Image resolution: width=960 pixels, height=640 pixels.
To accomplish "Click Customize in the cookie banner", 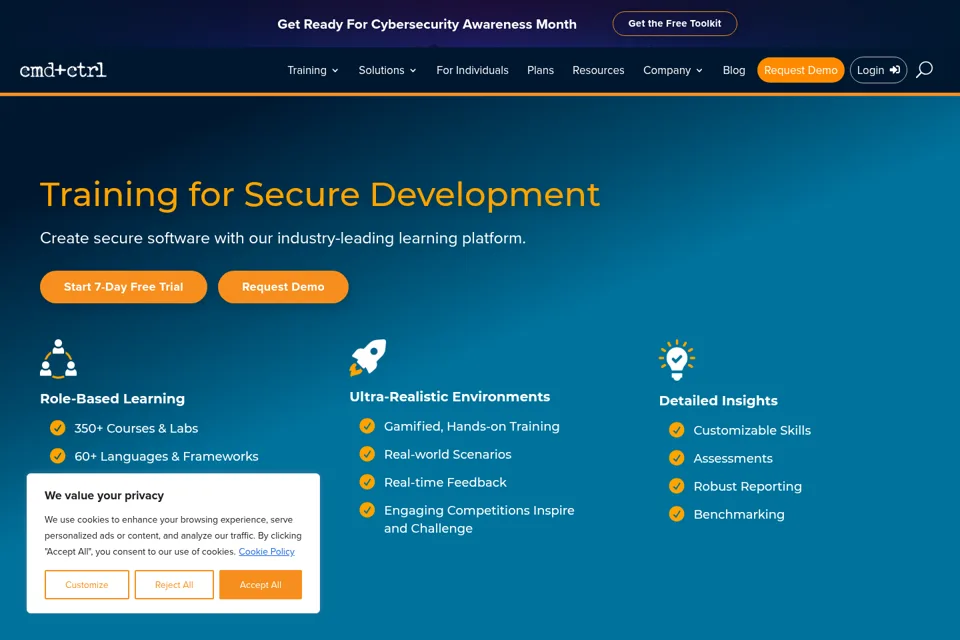I will (x=86, y=584).
